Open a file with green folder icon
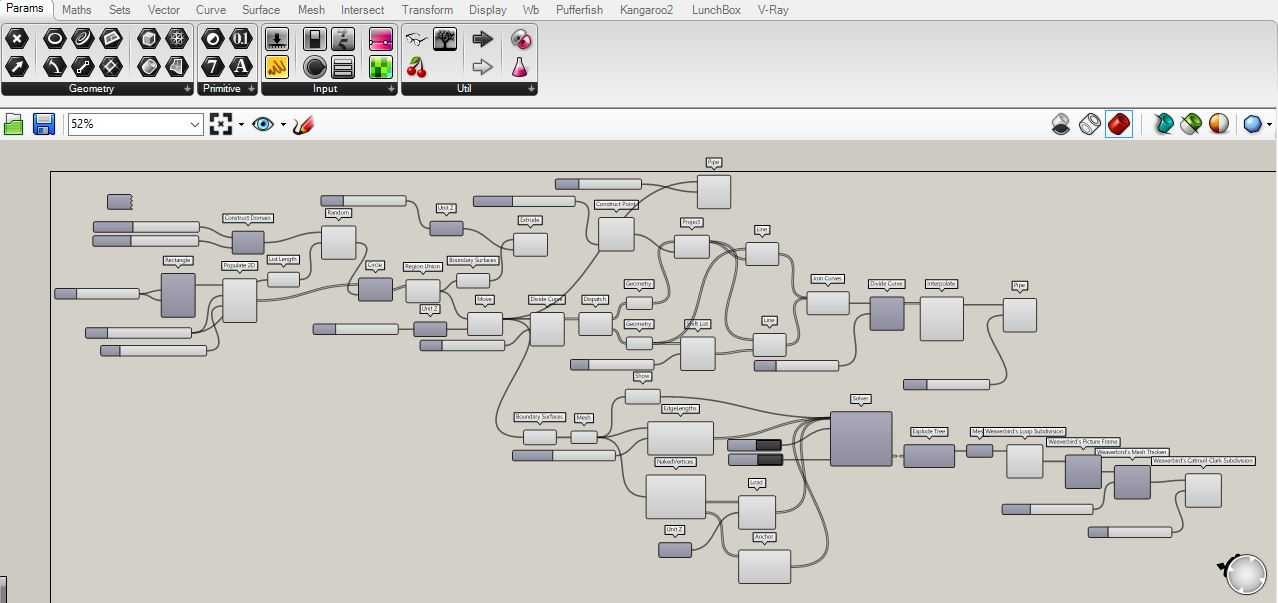This screenshot has width=1278, height=603. [x=14, y=124]
